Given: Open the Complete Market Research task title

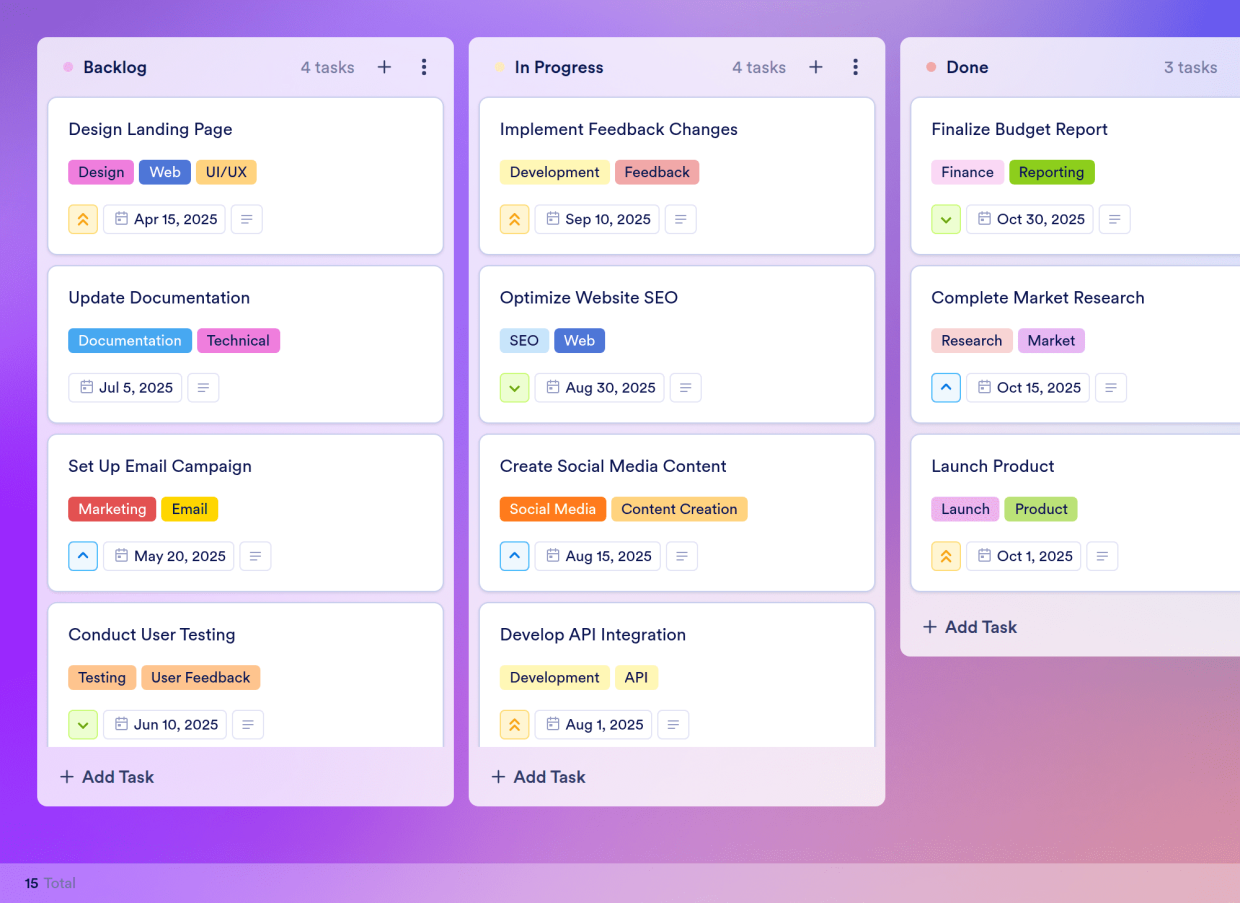Looking at the screenshot, I should point(1038,297).
